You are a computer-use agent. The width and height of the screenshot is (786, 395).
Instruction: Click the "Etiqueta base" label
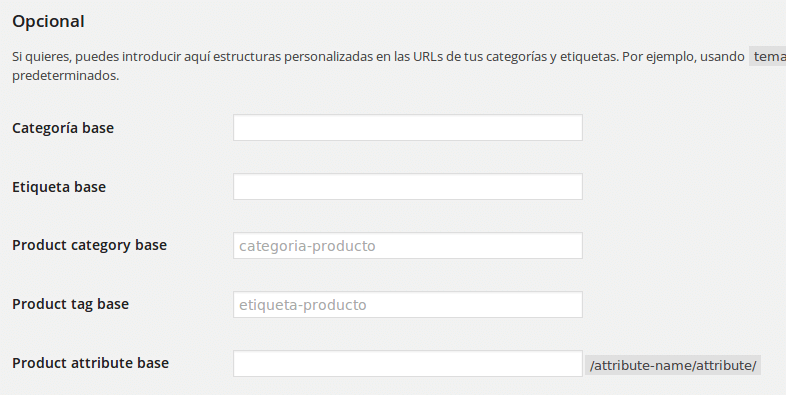pos(59,187)
